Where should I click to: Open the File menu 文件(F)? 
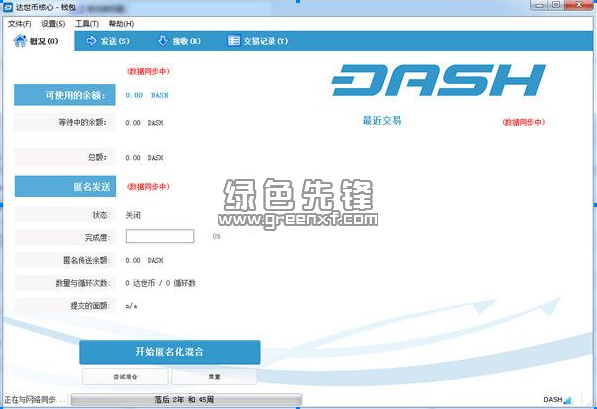[19, 24]
